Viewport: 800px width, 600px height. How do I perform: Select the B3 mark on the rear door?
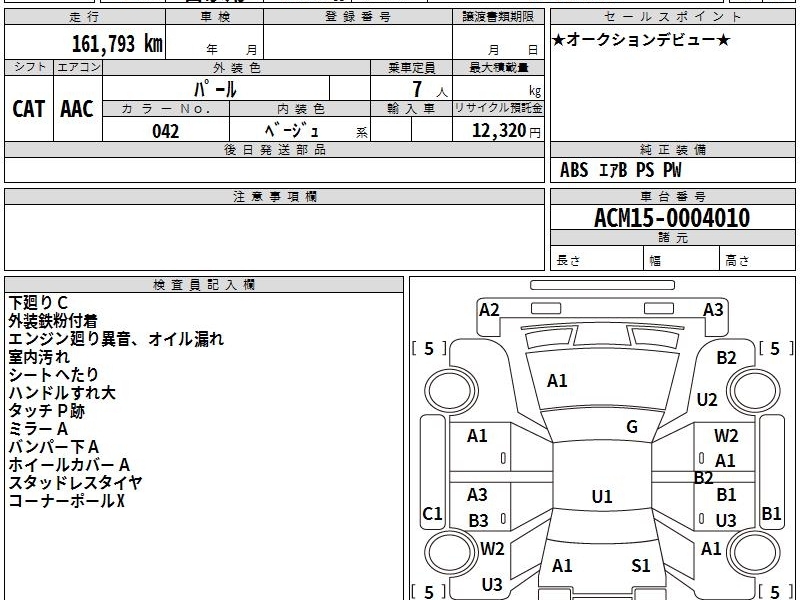tap(479, 520)
